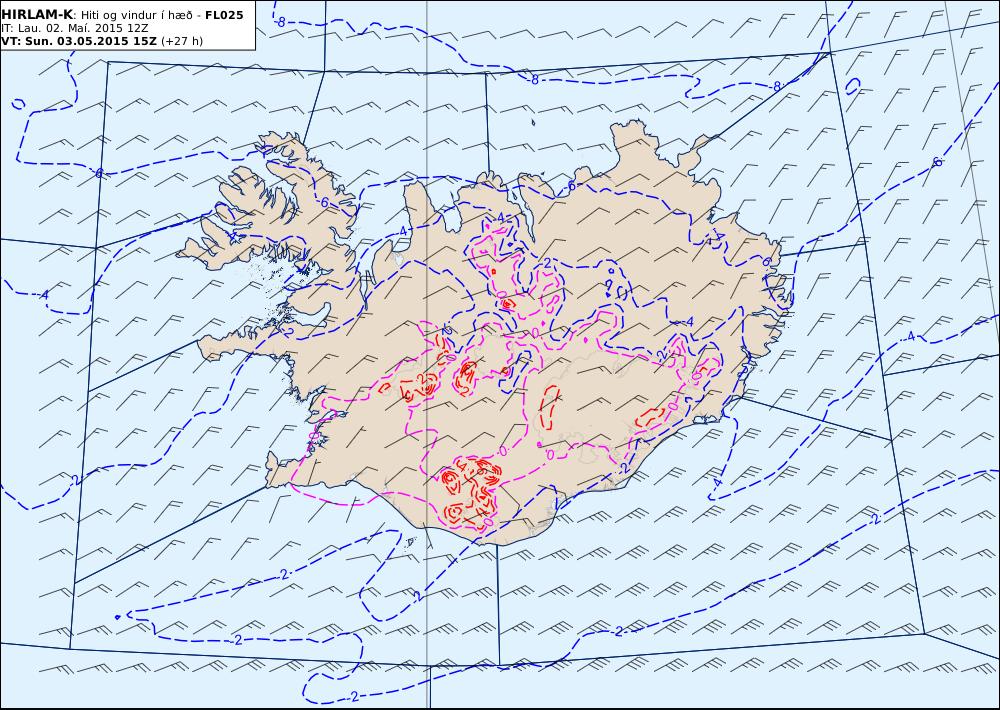
Task: Click the '(+27 h)' forecast offset text
Action: click(182, 41)
